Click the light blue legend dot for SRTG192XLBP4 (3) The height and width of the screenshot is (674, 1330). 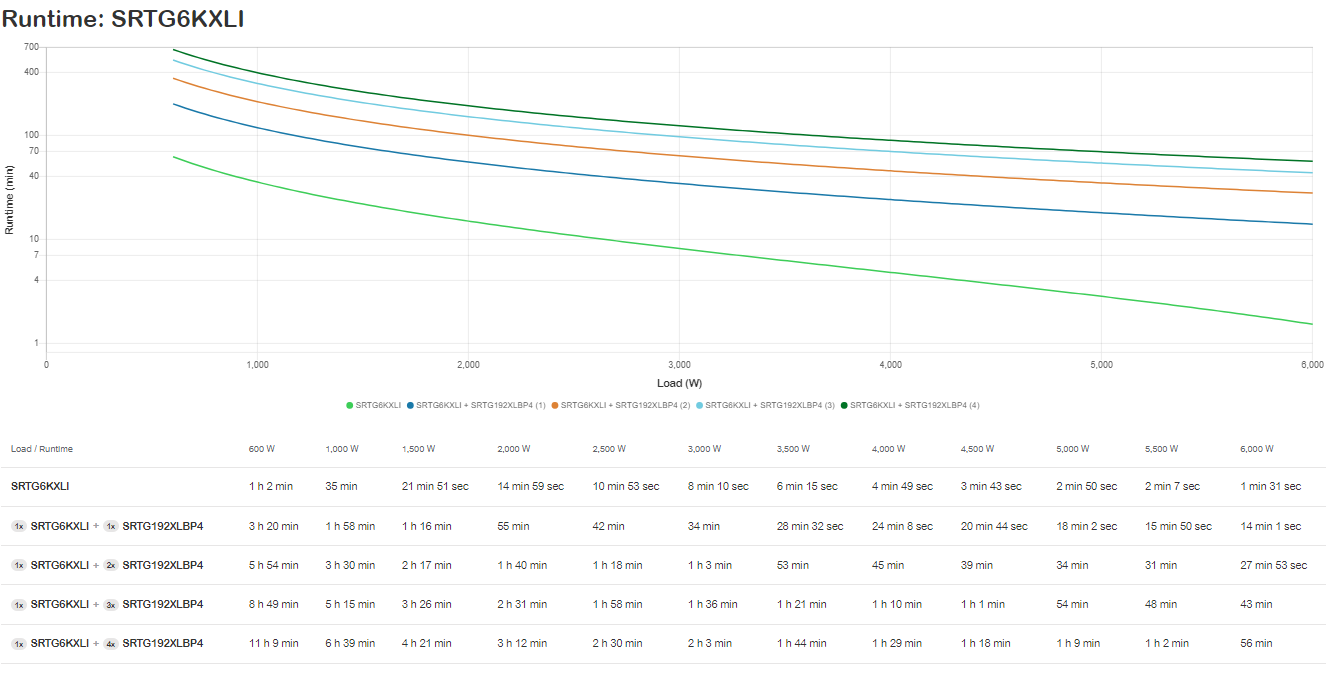(x=700, y=405)
